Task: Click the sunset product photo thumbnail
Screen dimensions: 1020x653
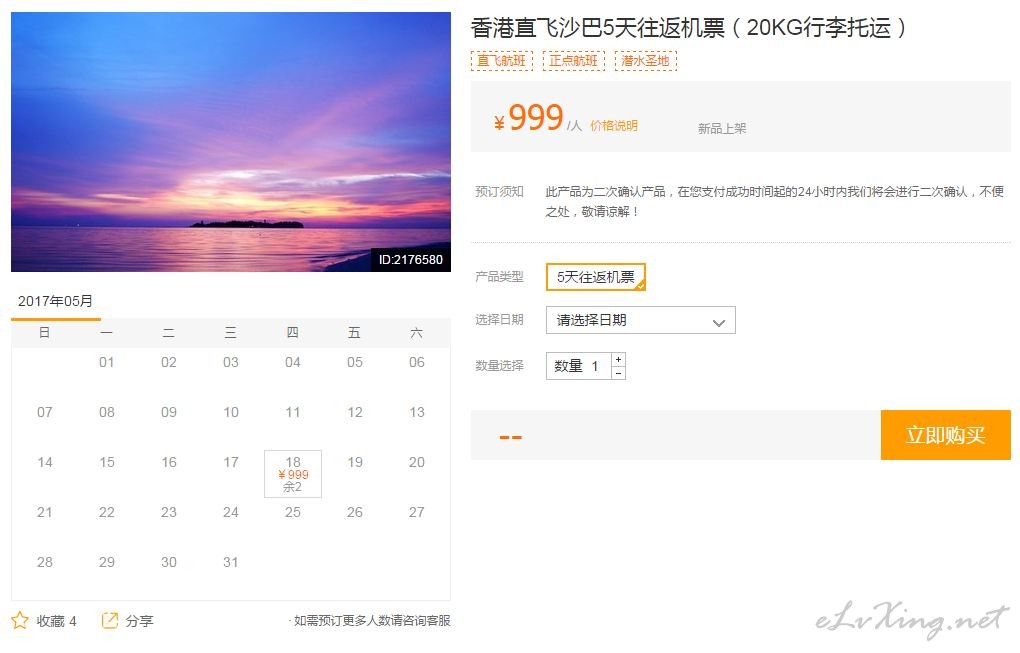Action: [x=231, y=142]
